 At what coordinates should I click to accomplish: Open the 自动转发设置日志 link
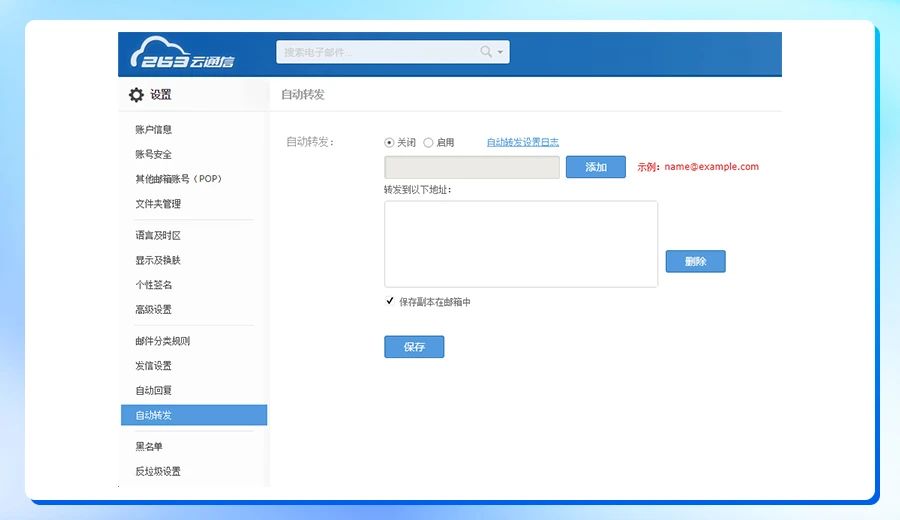[x=522, y=143]
